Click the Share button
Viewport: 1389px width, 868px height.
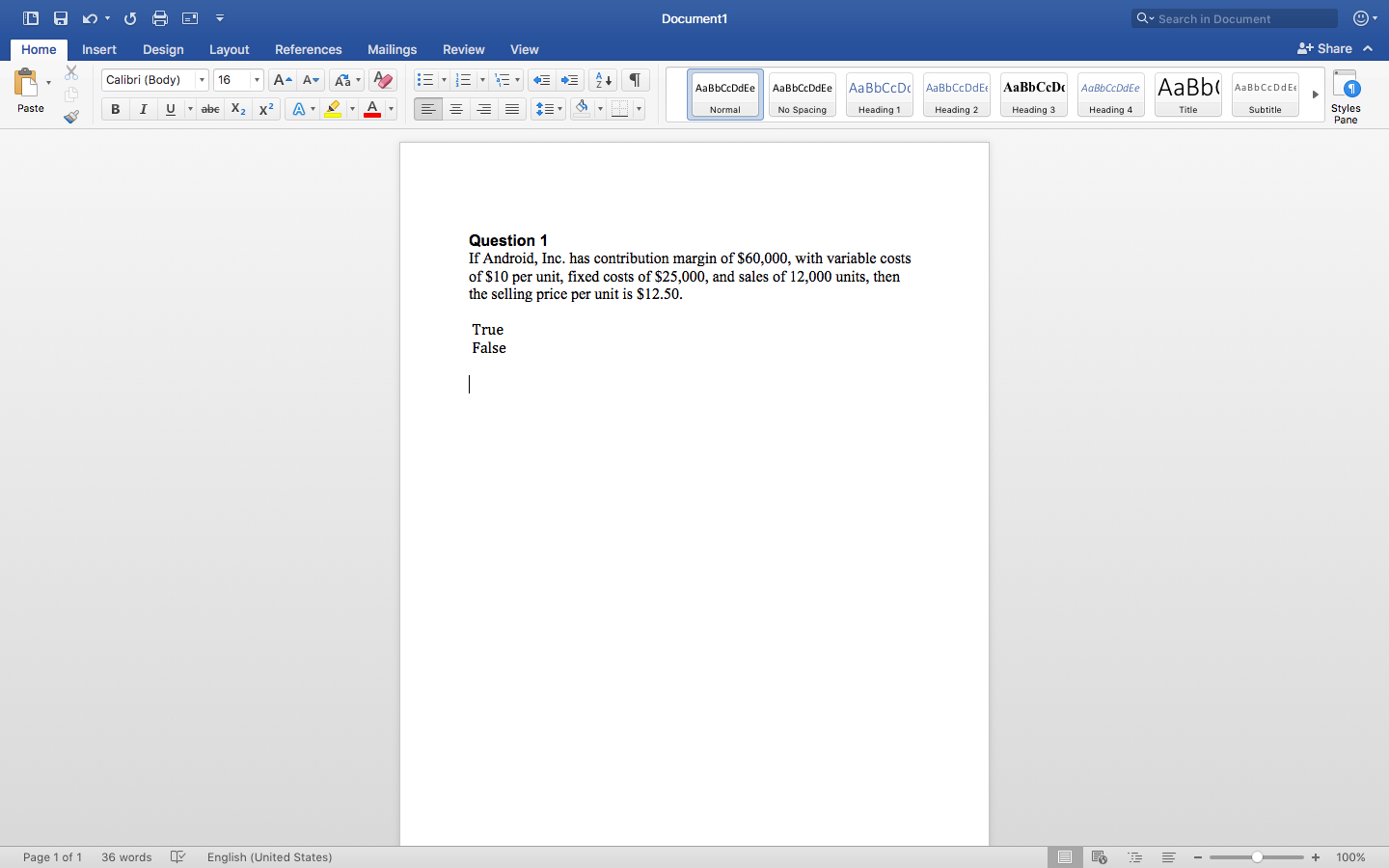coord(1332,48)
